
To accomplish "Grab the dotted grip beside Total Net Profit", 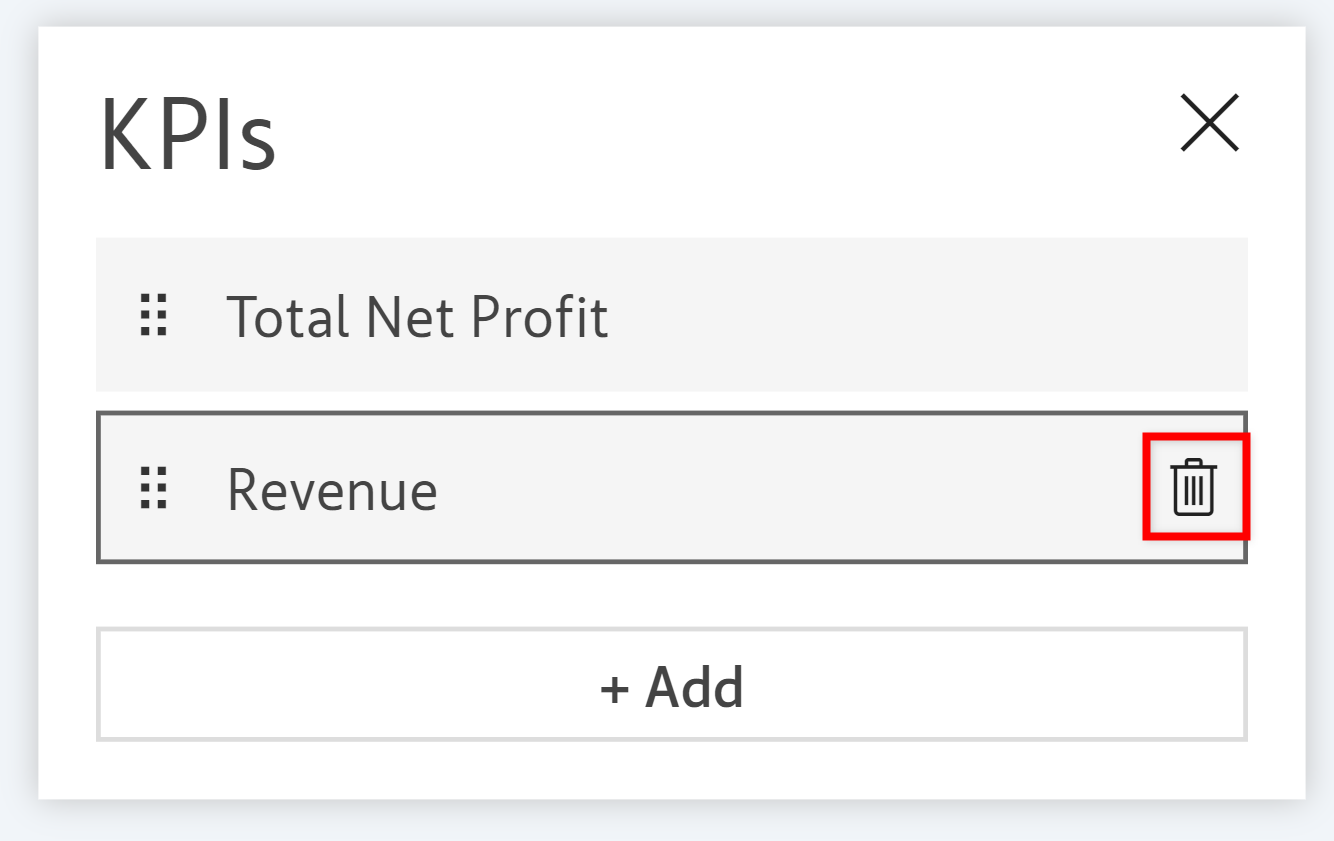I will tap(154, 316).
